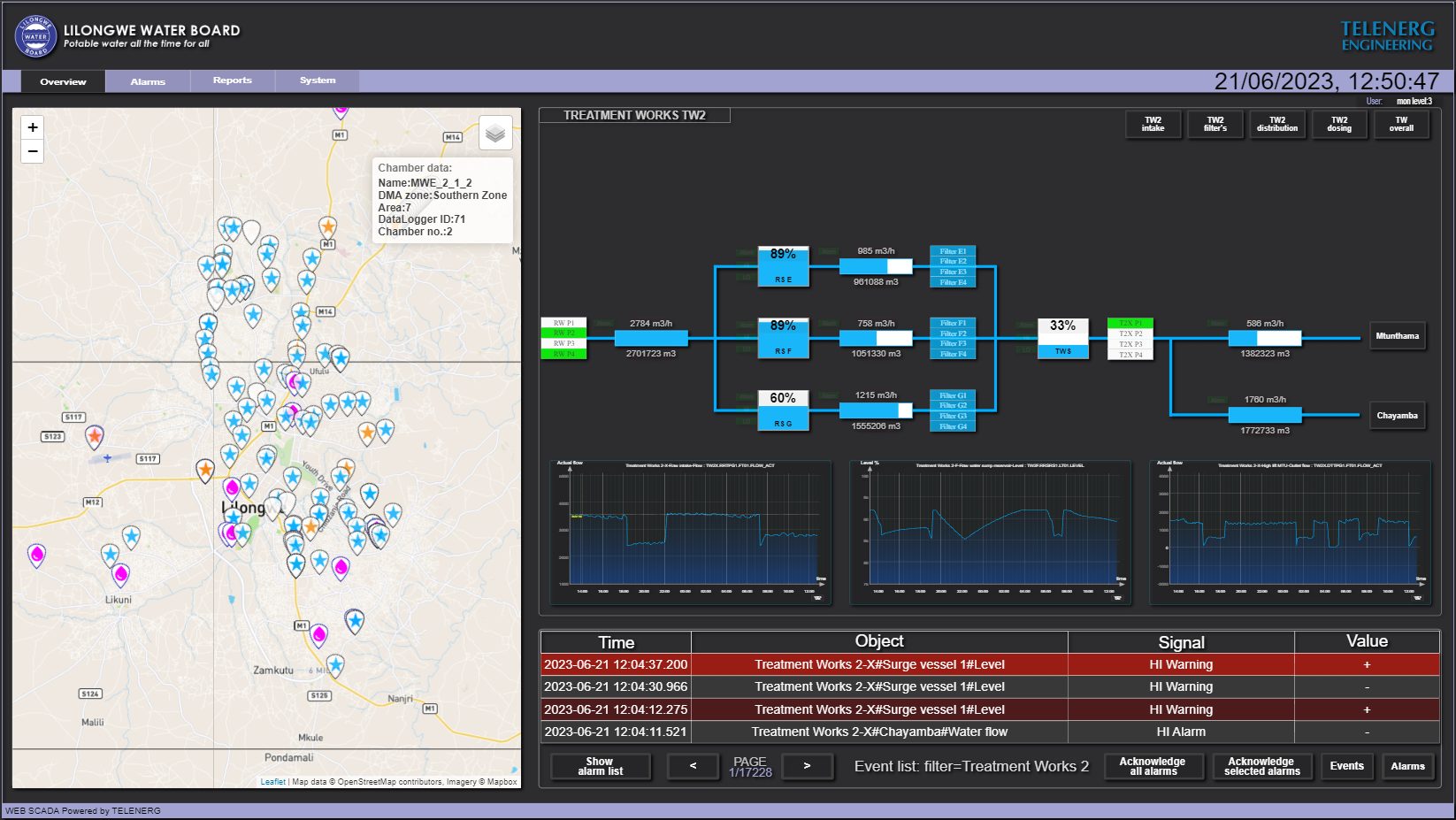The image size is (1456, 820).
Task: Open the map layers control
Action: click(495, 134)
